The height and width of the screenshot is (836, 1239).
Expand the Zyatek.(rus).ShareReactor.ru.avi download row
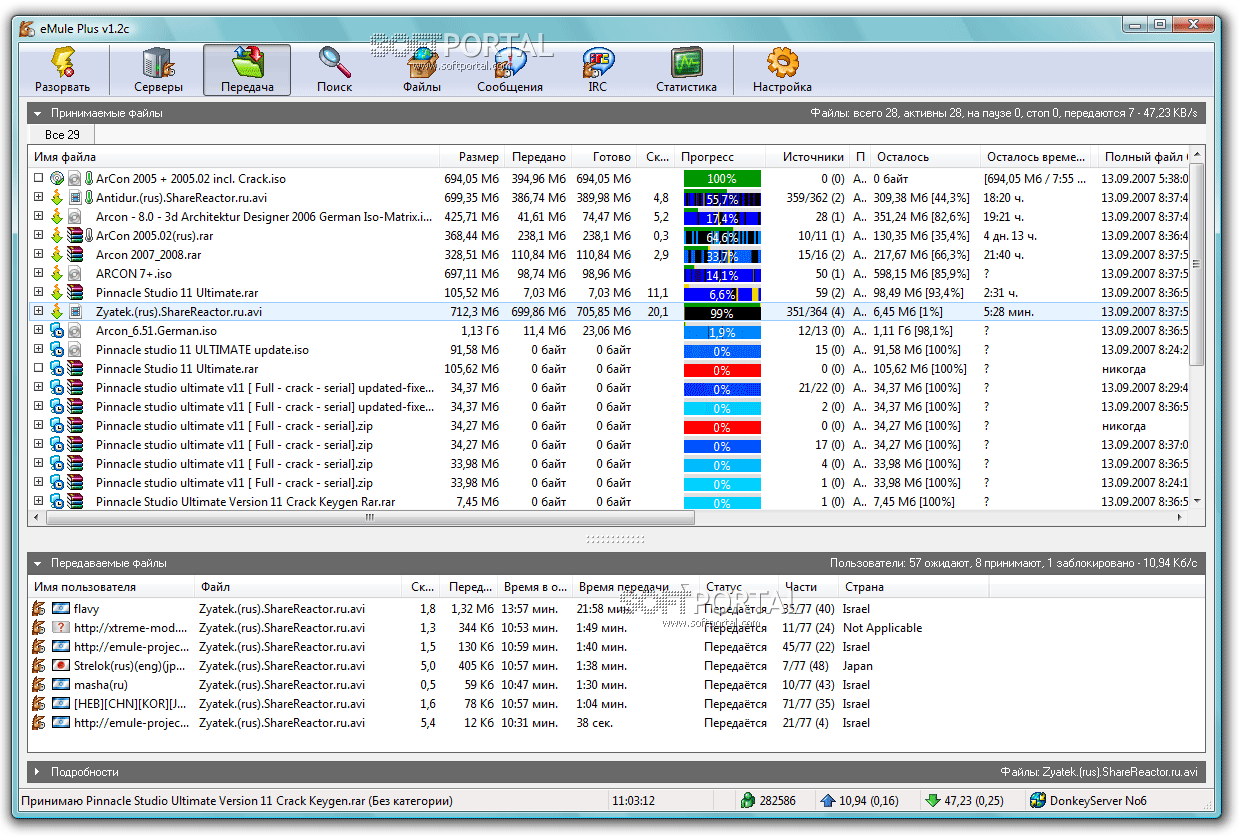click(x=38, y=312)
